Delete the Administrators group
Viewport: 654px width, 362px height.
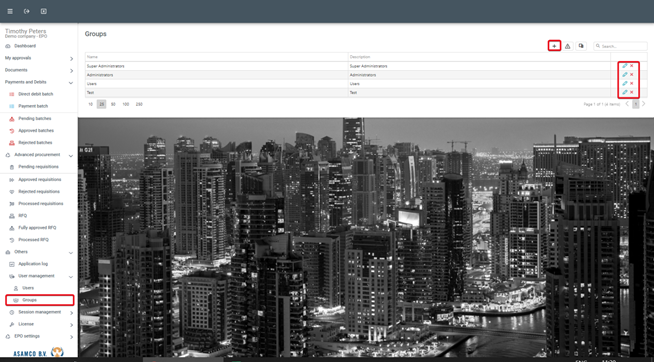(x=631, y=75)
